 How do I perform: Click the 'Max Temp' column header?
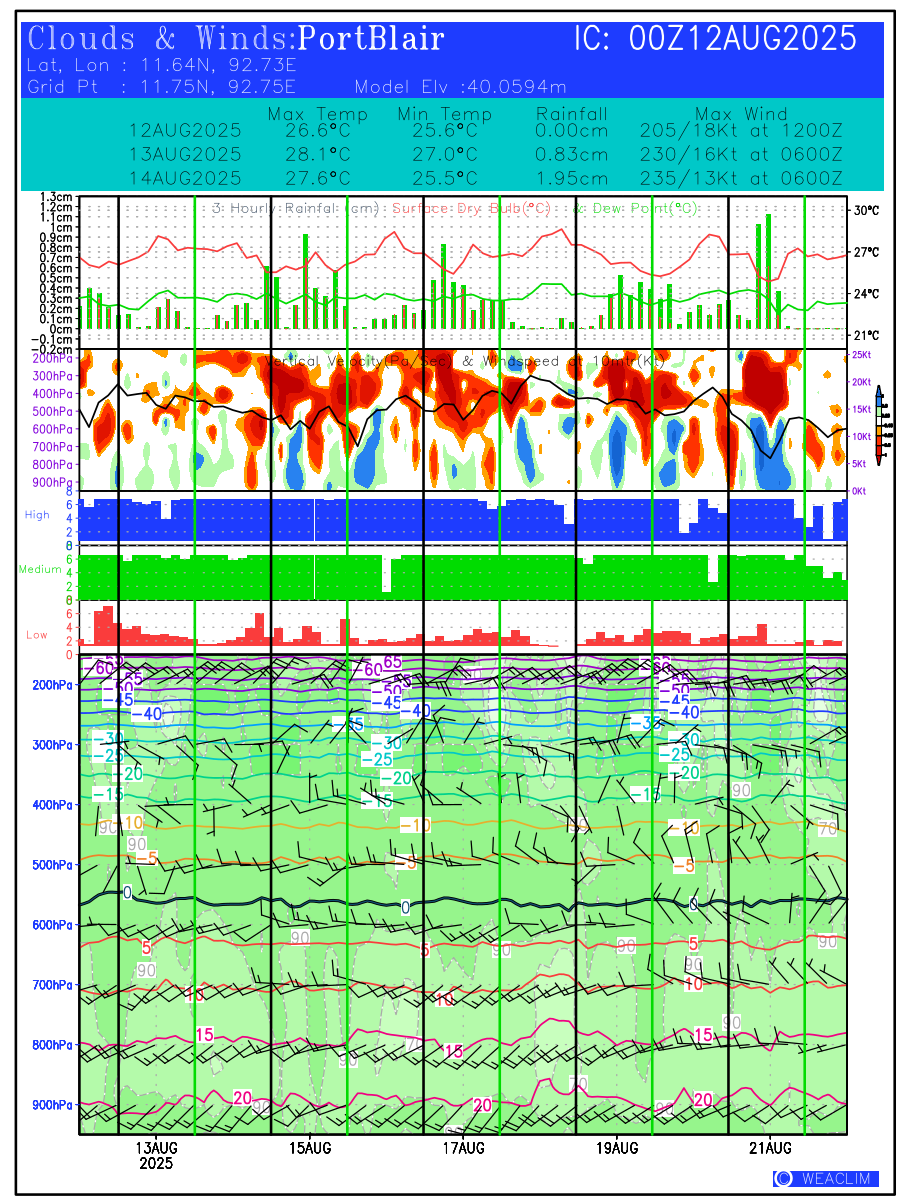click(x=317, y=114)
